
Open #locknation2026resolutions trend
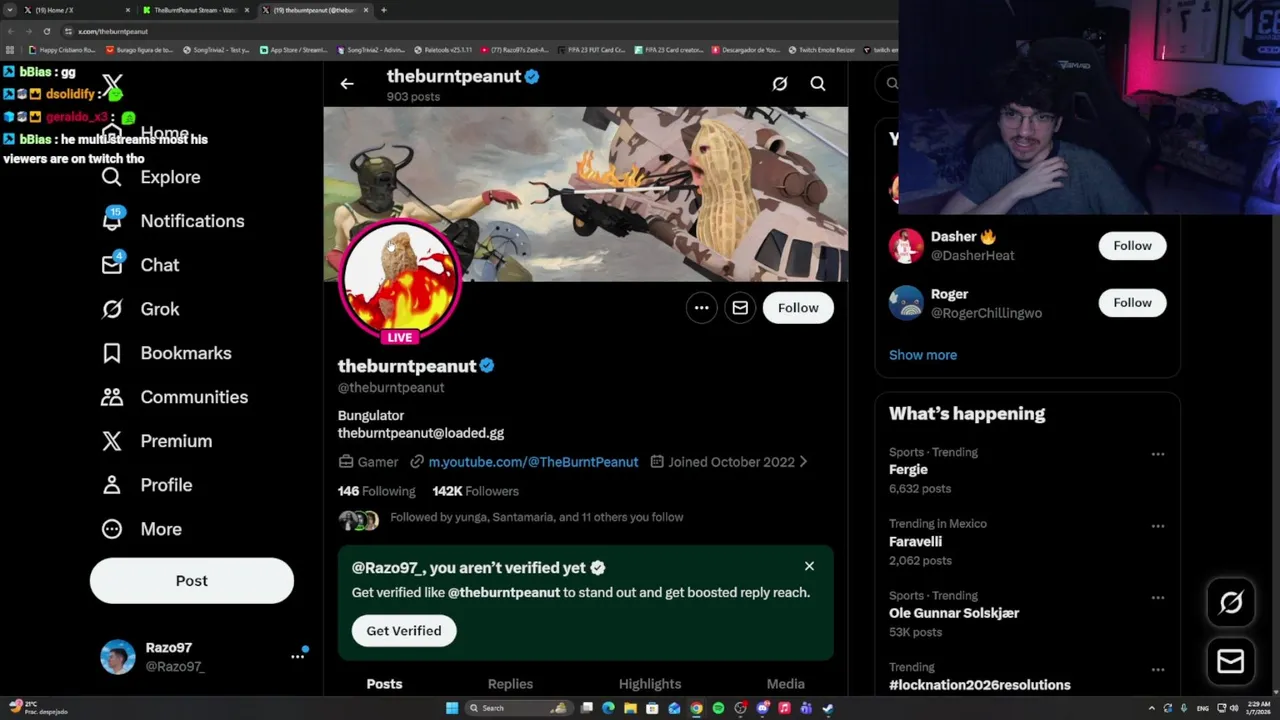(x=980, y=685)
